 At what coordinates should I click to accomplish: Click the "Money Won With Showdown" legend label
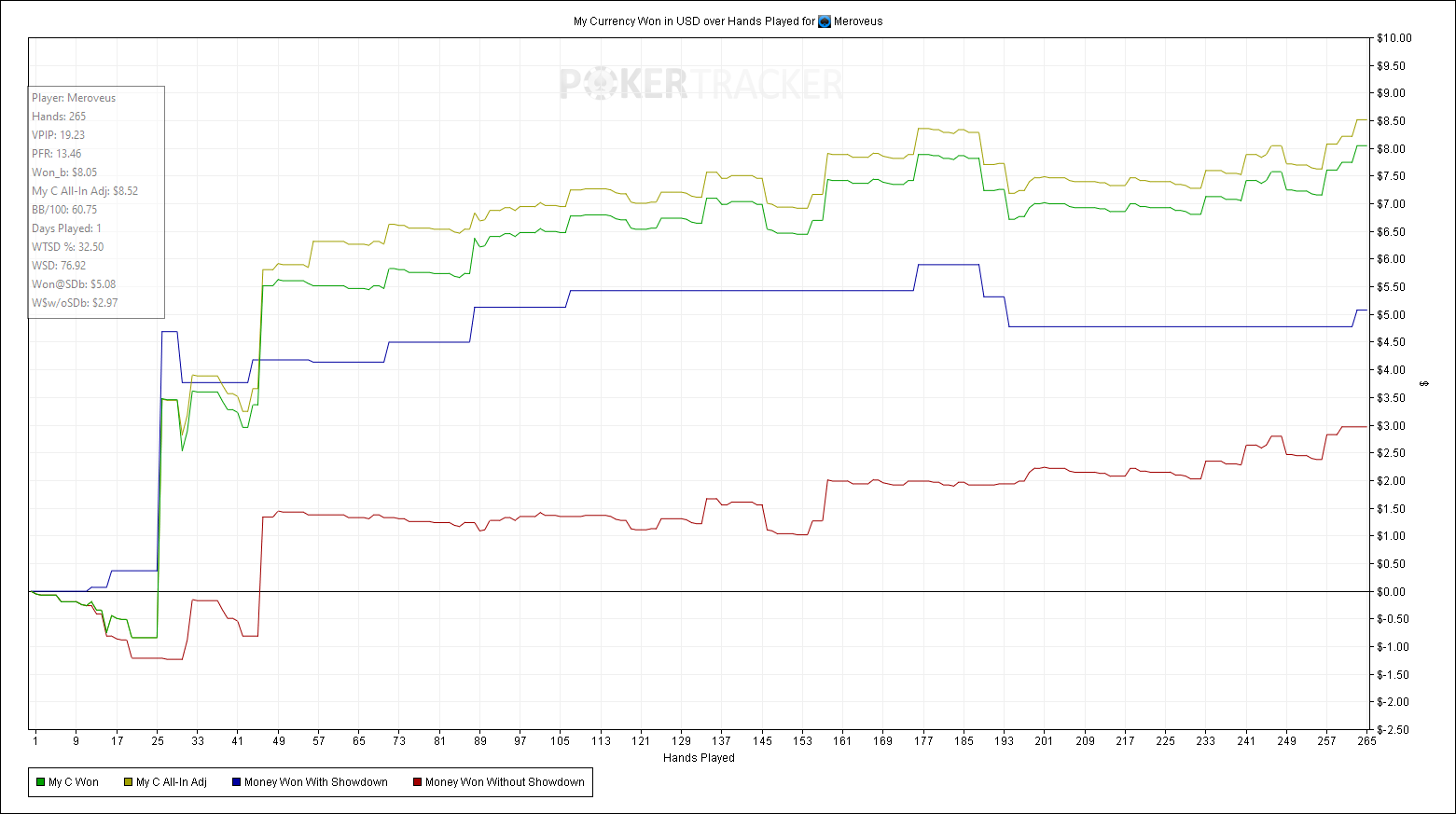pyautogui.click(x=316, y=782)
